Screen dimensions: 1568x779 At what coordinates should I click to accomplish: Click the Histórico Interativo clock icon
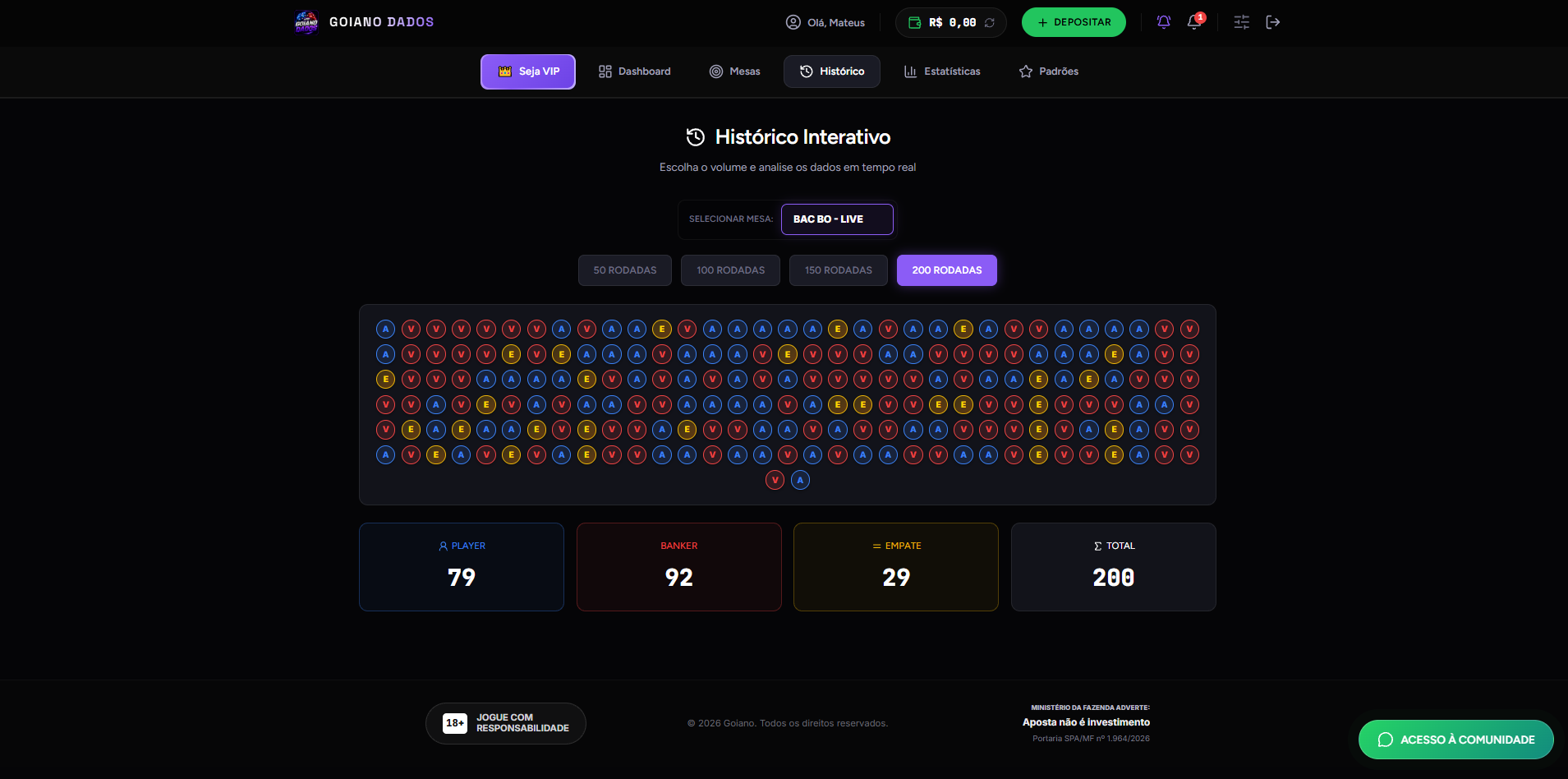pos(696,137)
